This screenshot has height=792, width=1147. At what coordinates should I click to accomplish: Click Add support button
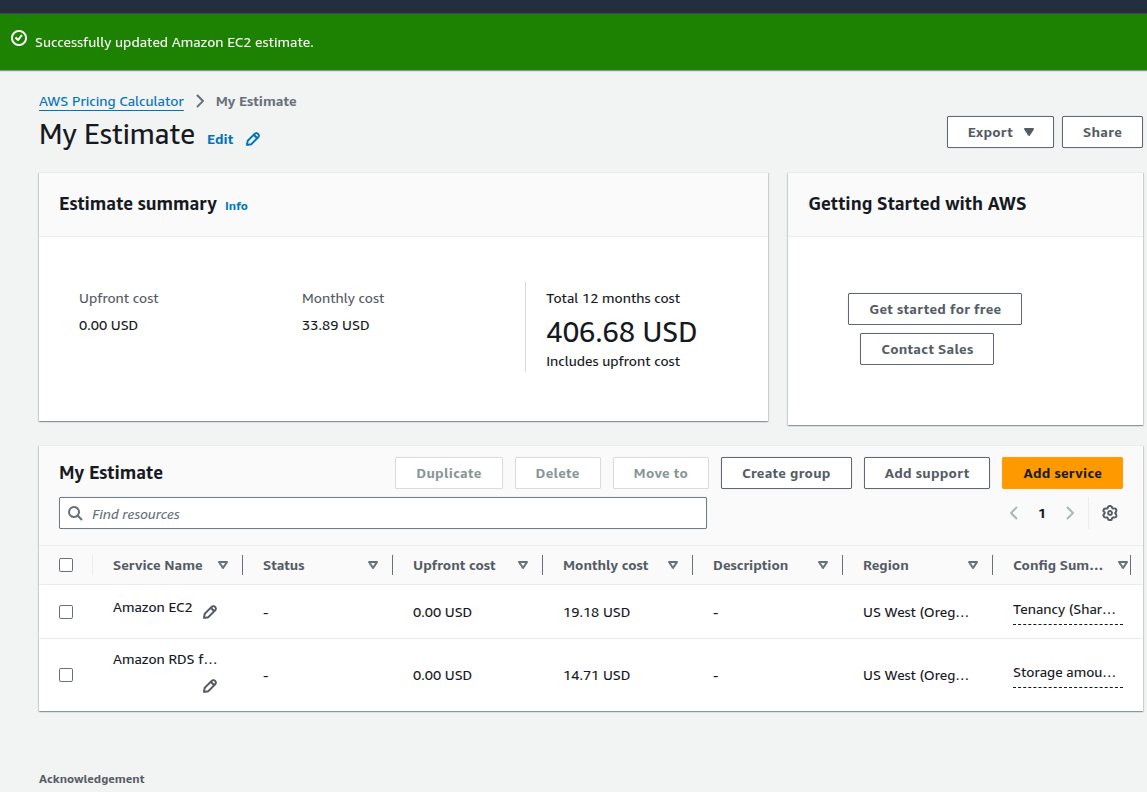tap(927, 473)
